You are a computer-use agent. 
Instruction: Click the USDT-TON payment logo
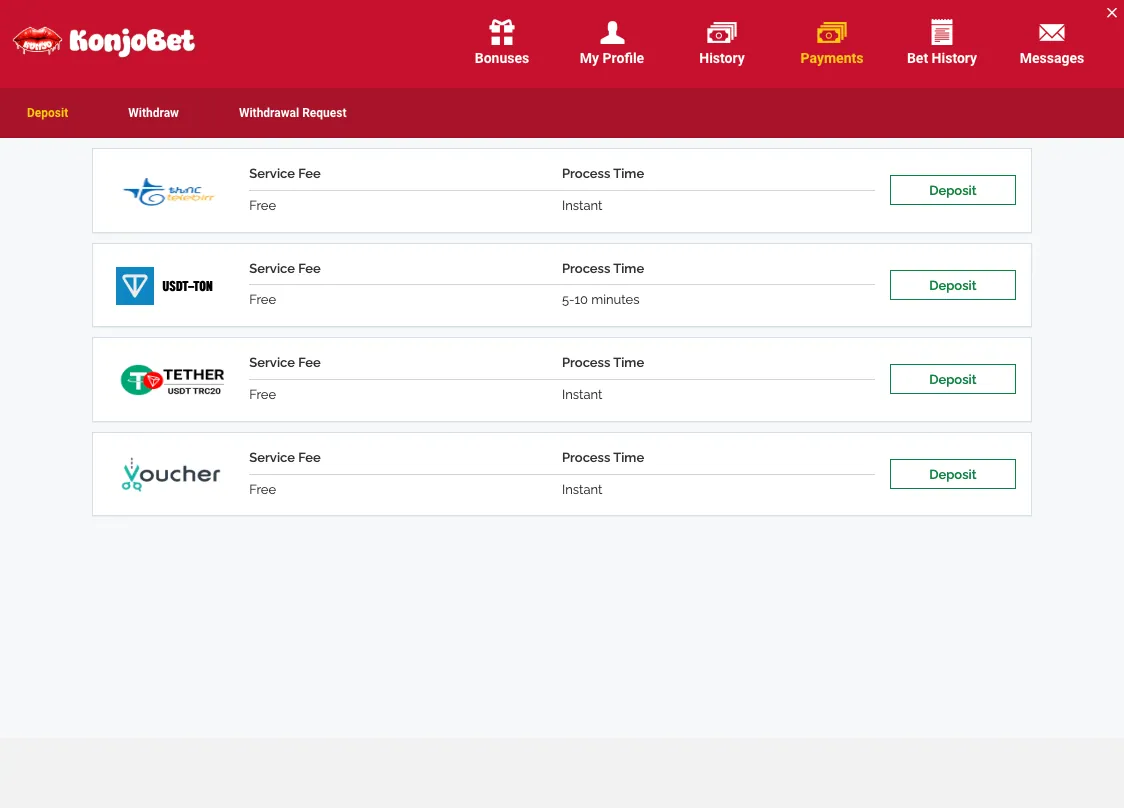tap(165, 286)
